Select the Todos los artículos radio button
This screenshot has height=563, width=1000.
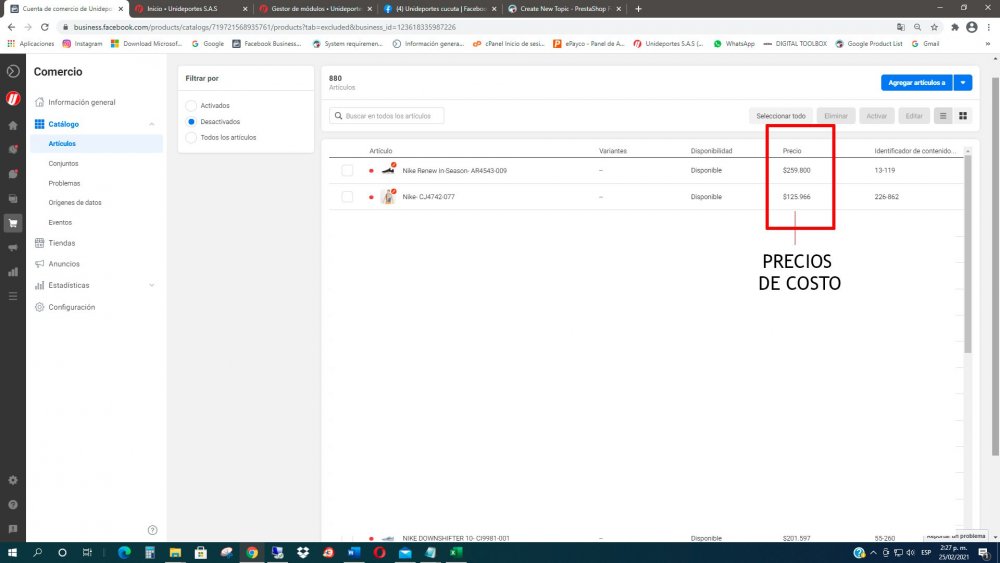(x=191, y=137)
